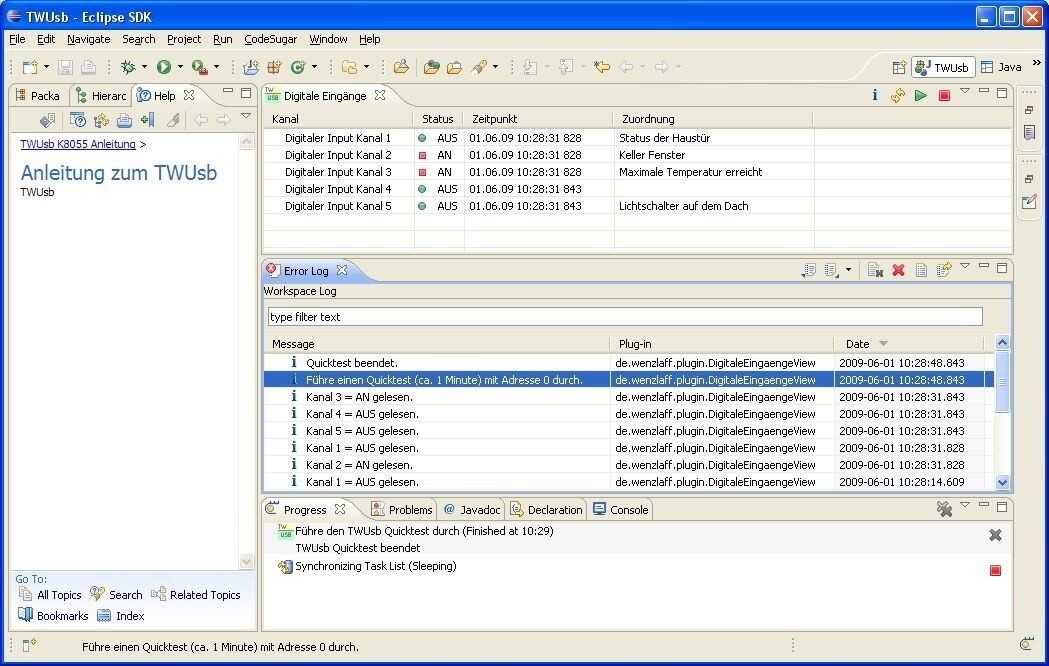Viewport: 1049px width, 666px height.
Task: Open dropdown arrow beside External Tools icon
Action: point(216,67)
